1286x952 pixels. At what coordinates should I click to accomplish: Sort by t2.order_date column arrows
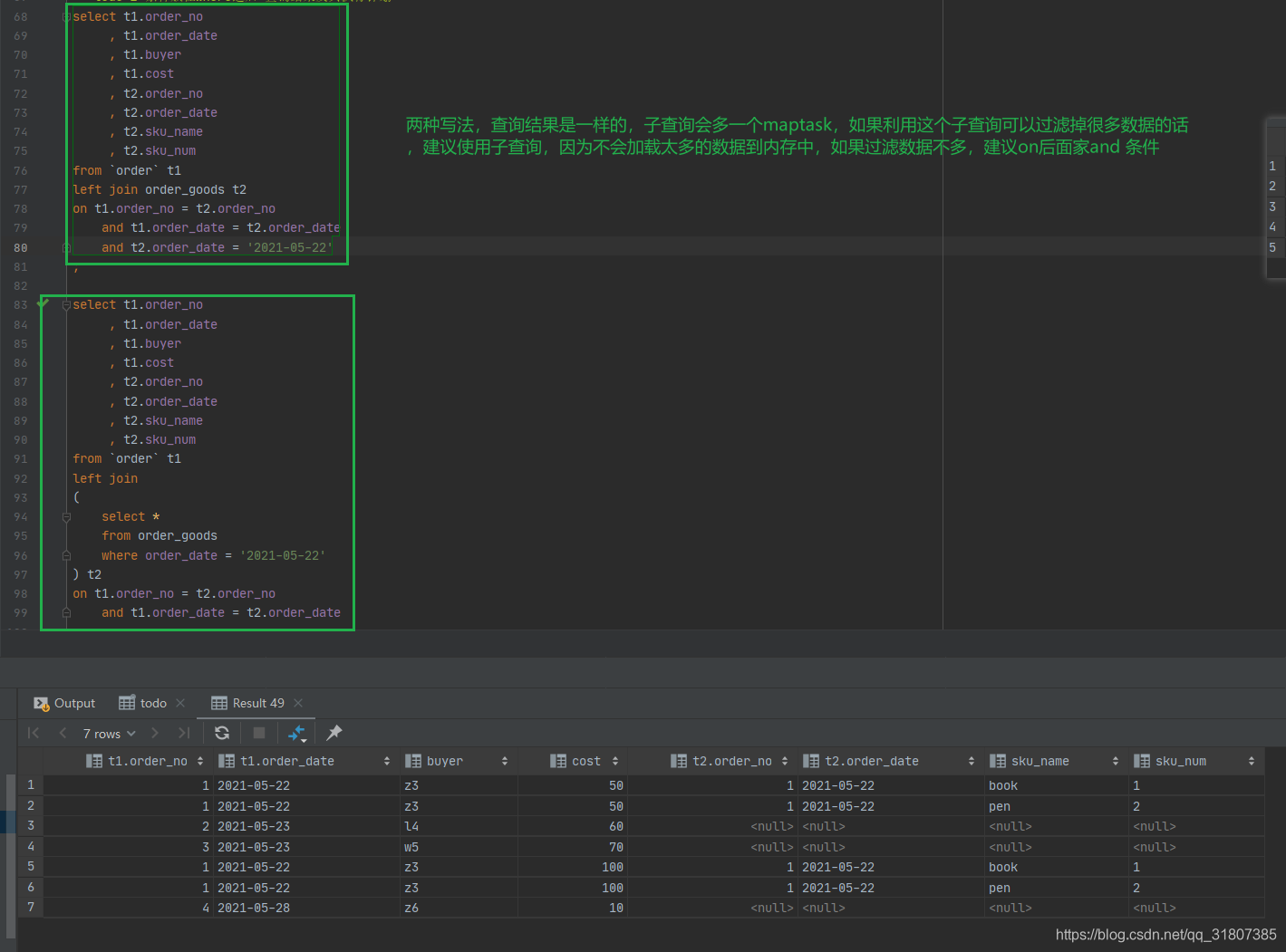coord(972,761)
